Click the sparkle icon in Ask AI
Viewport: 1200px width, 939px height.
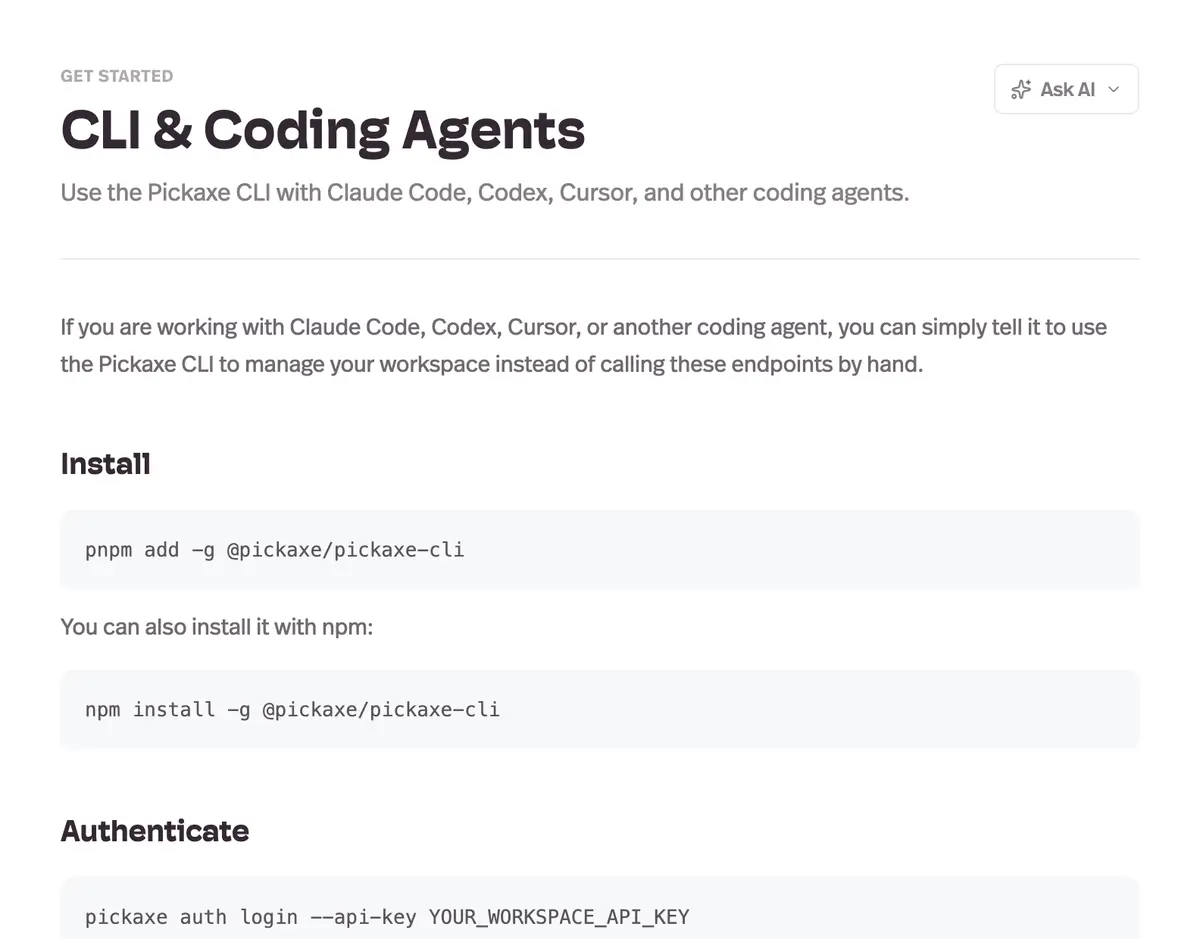click(x=1021, y=89)
